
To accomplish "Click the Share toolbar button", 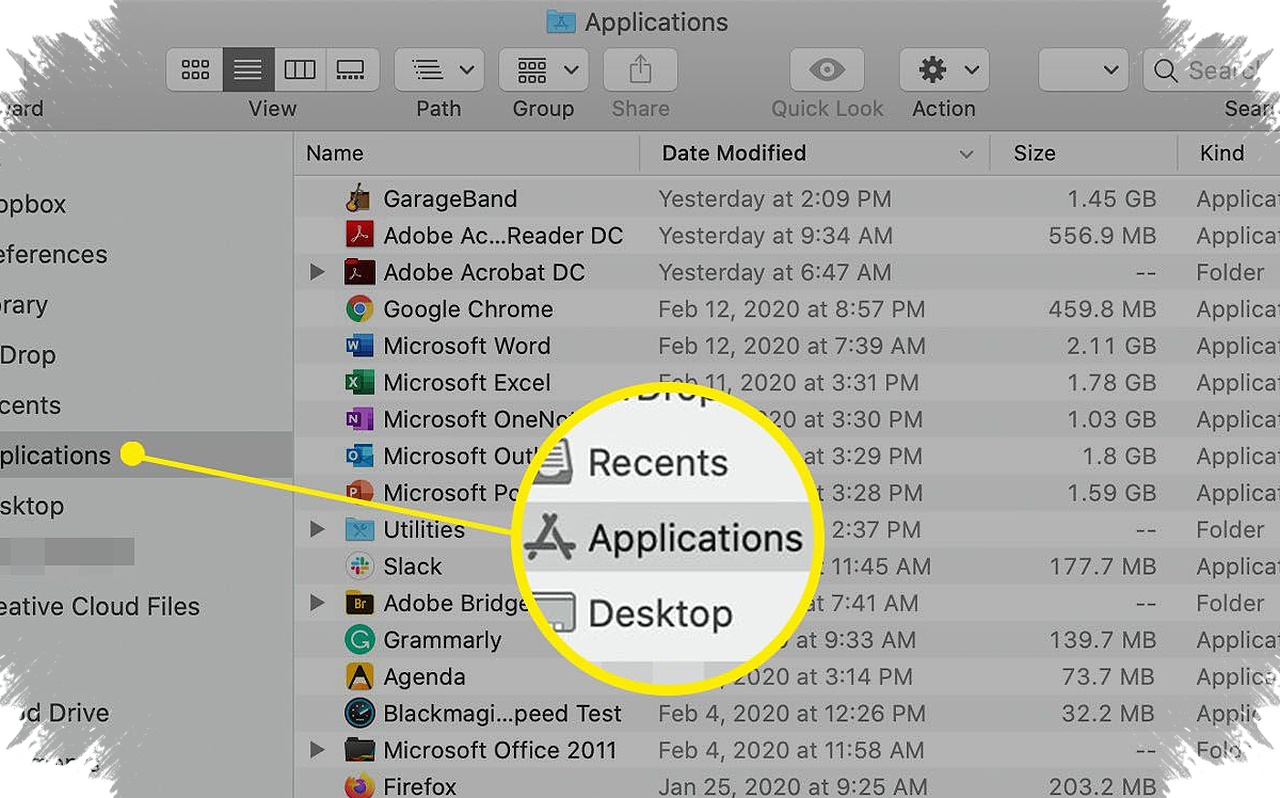I will point(640,70).
